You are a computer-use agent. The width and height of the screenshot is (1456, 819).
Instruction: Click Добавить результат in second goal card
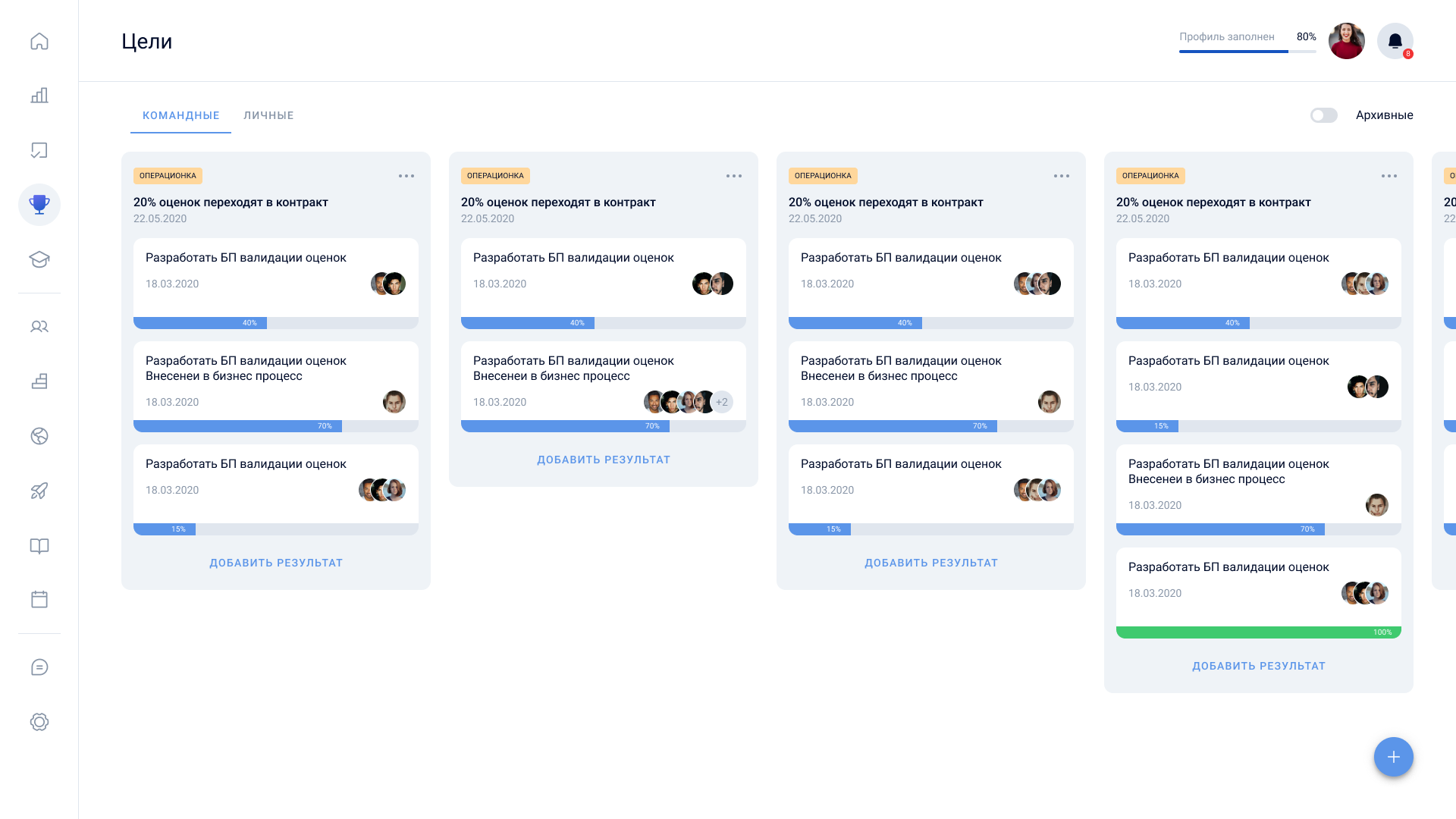[x=604, y=460]
